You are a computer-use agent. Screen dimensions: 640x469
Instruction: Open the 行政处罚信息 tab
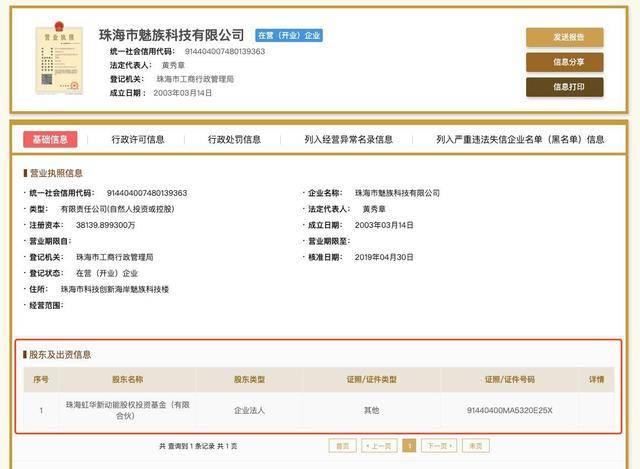(234, 140)
